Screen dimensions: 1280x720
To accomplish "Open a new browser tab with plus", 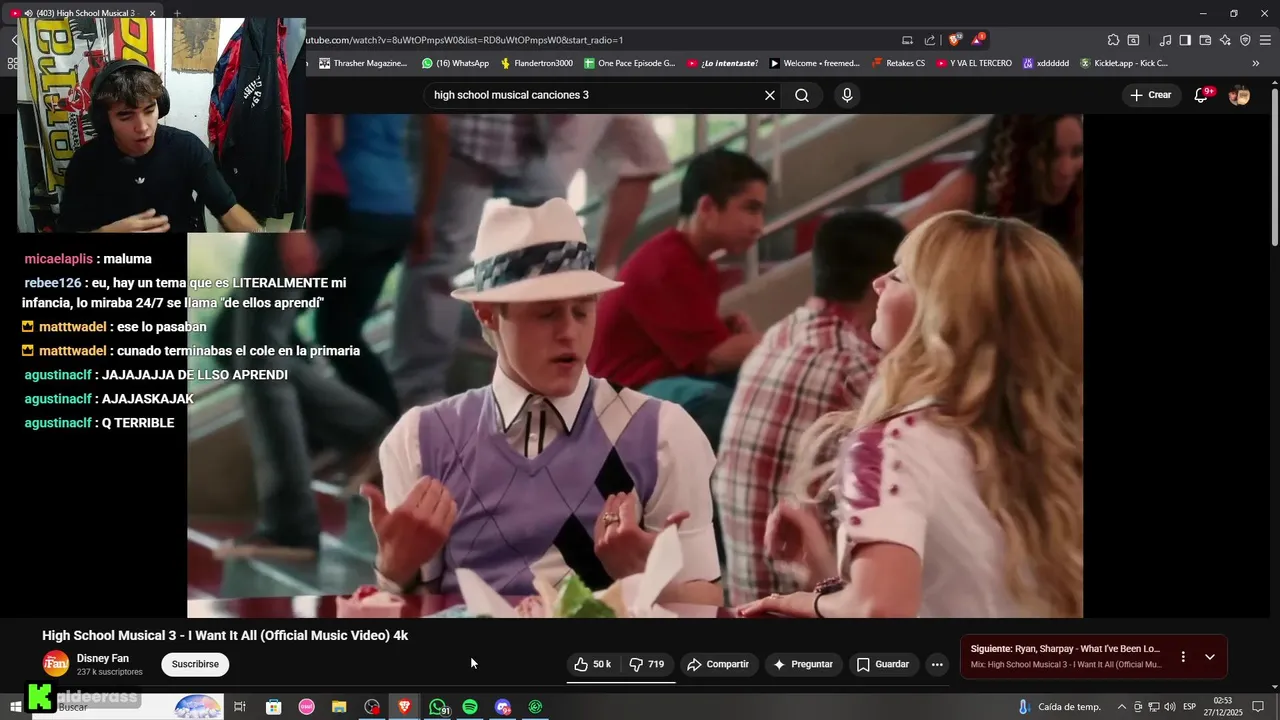I will pos(177,13).
